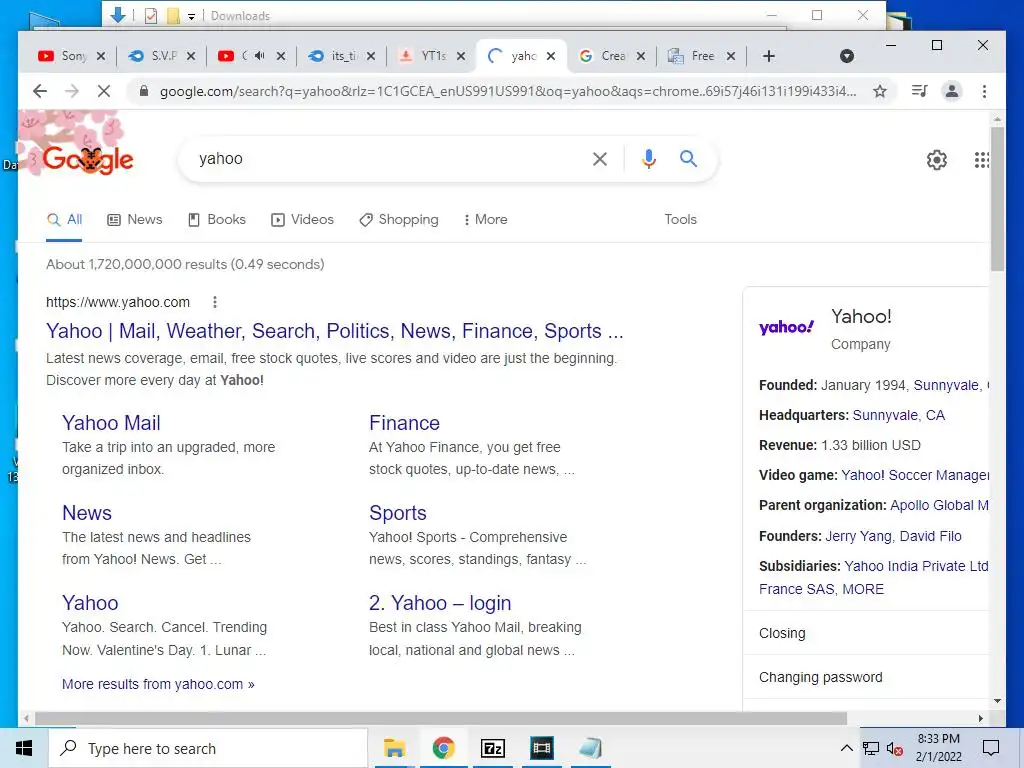Viewport: 1024px width, 768px height.
Task: Stop loading the page
Action: click(104, 91)
